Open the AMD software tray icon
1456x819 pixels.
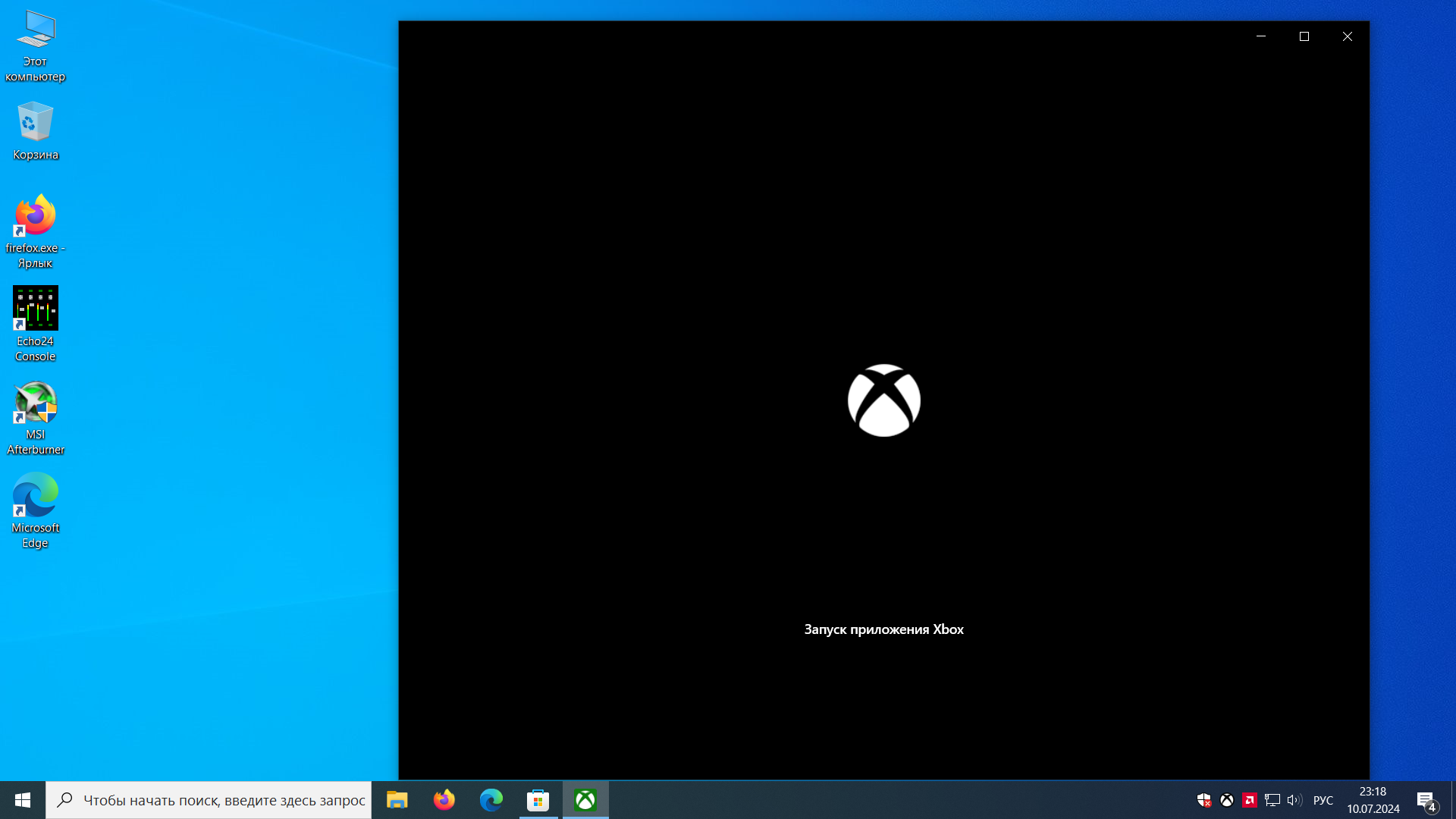pos(1249,800)
